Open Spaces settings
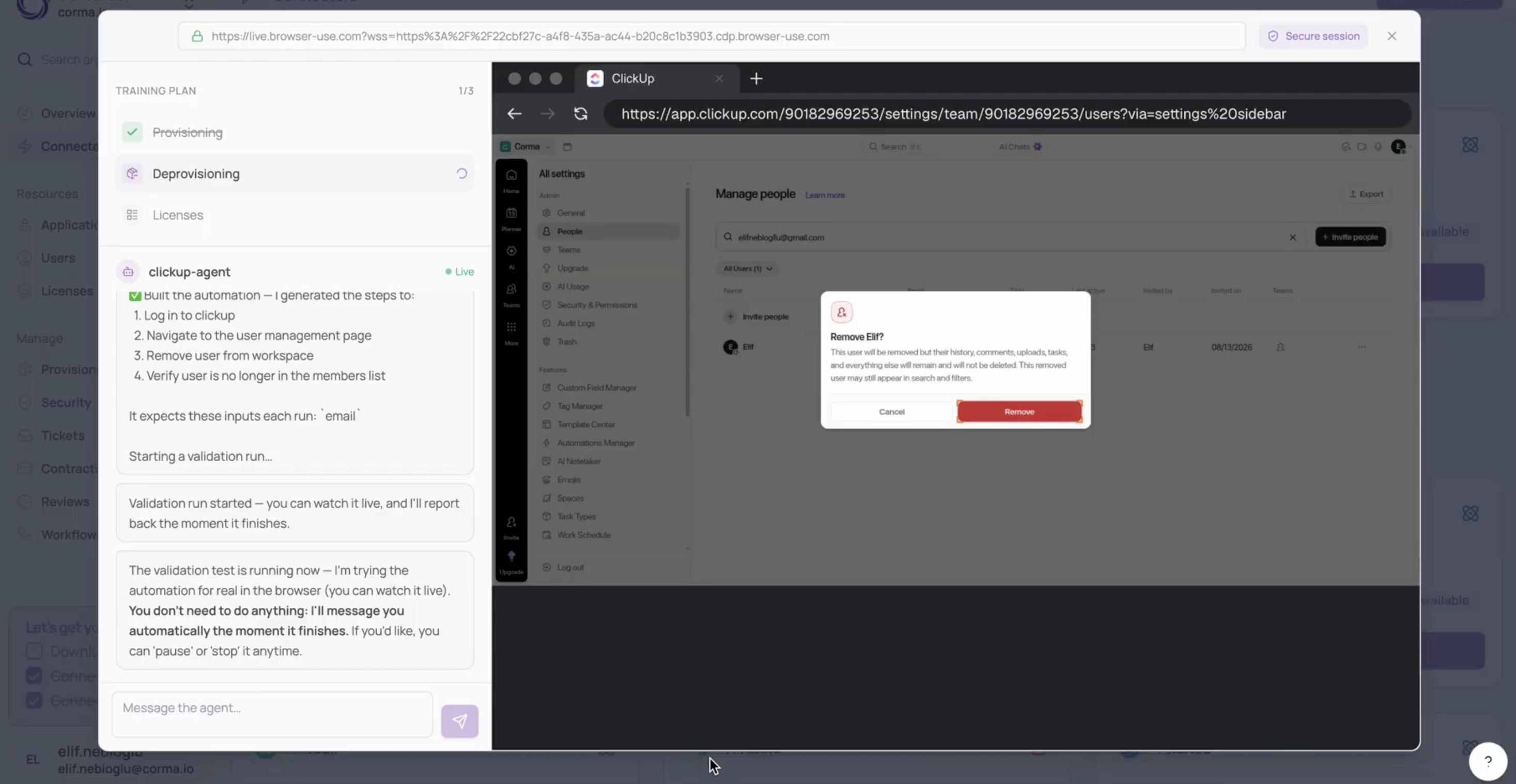This screenshot has height=784, width=1516. (609, 497)
